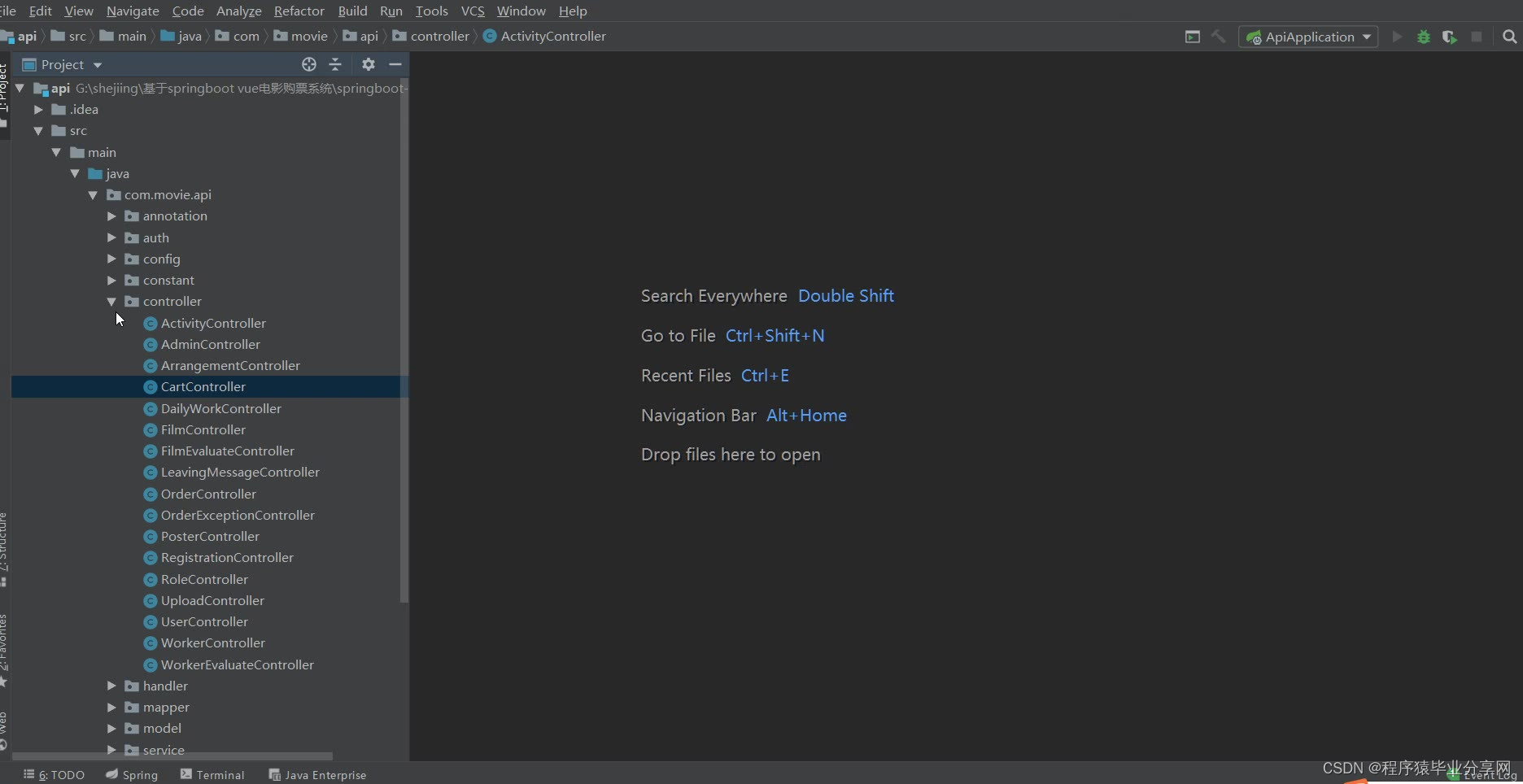Expand the .idea folder

[x=38, y=110]
